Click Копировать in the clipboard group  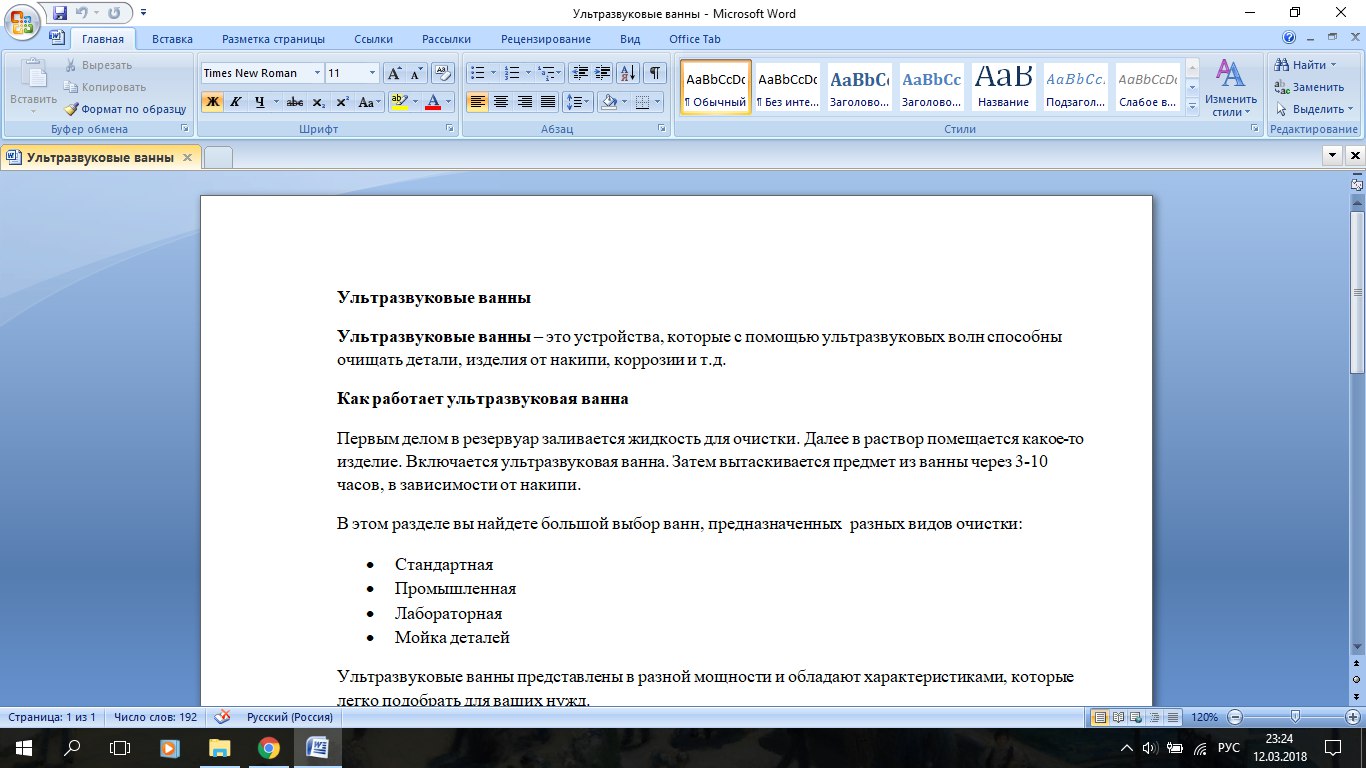(105, 87)
